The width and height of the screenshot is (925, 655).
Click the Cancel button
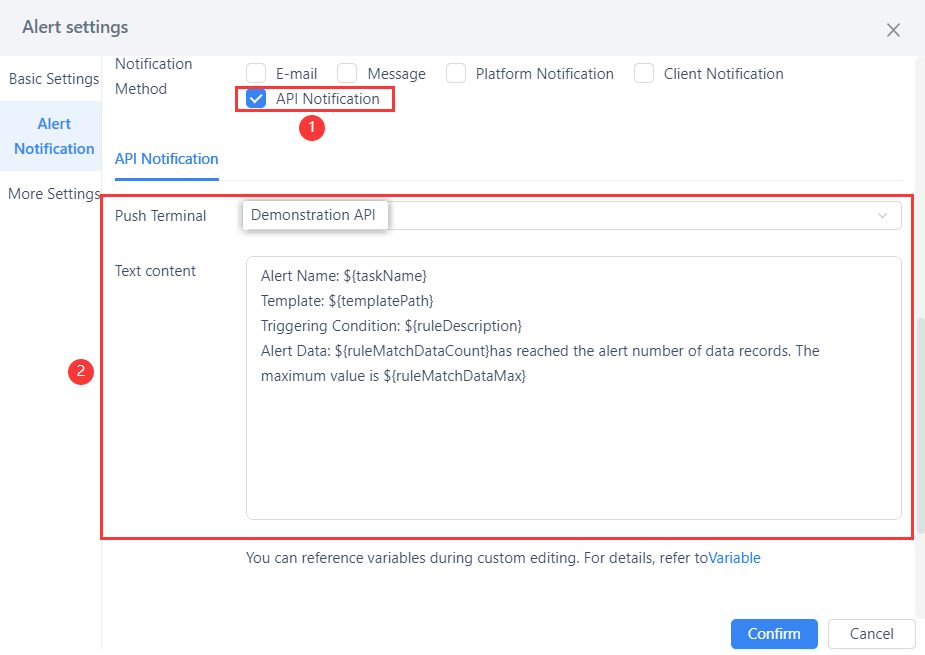click(871, 633)
